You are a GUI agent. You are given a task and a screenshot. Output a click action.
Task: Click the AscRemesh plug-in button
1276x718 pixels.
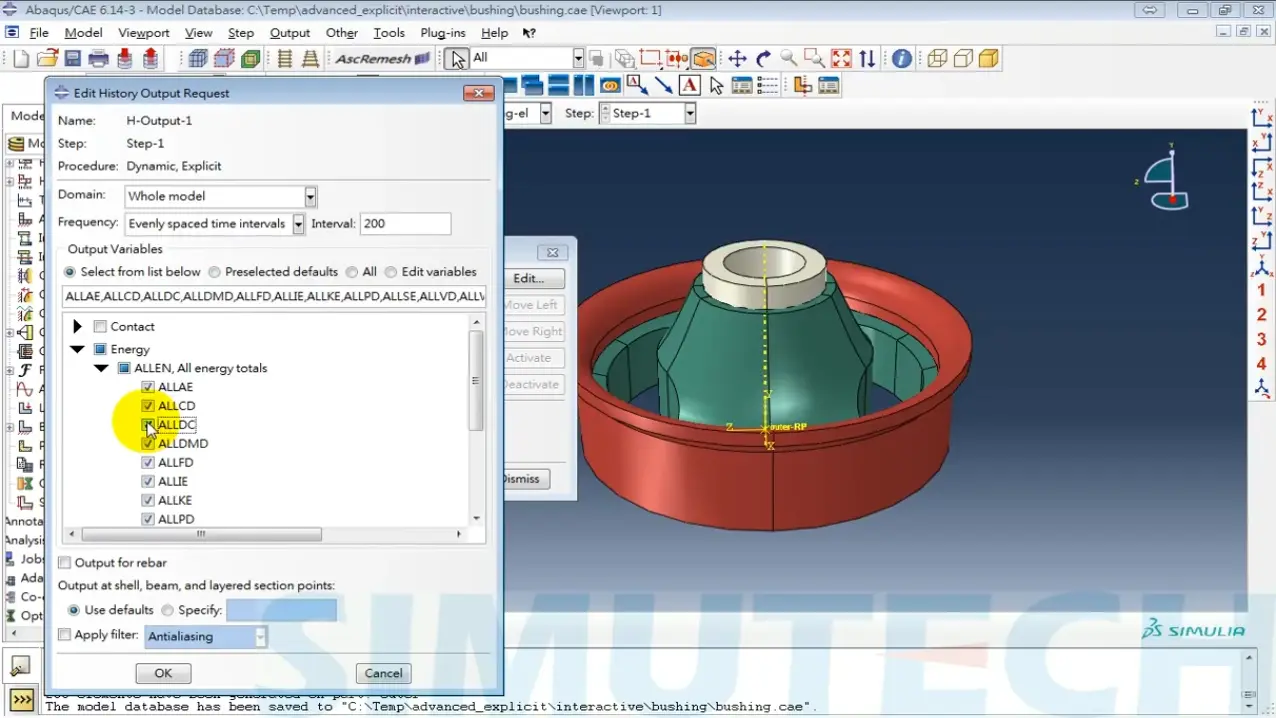pos(382,59)
